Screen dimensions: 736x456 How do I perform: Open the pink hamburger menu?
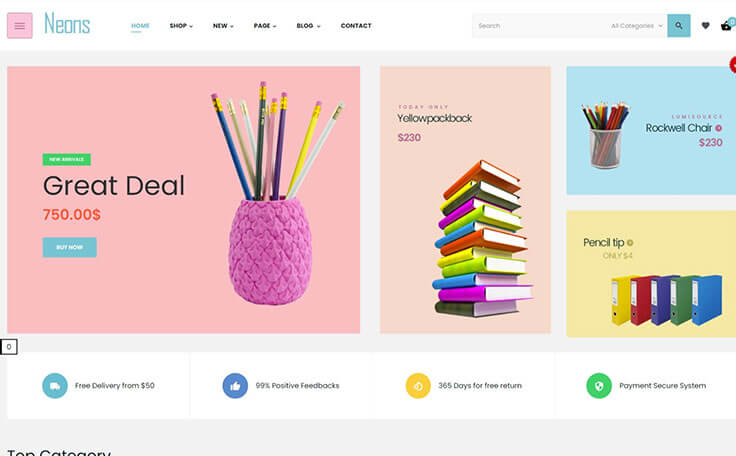(x=20, y=25)
